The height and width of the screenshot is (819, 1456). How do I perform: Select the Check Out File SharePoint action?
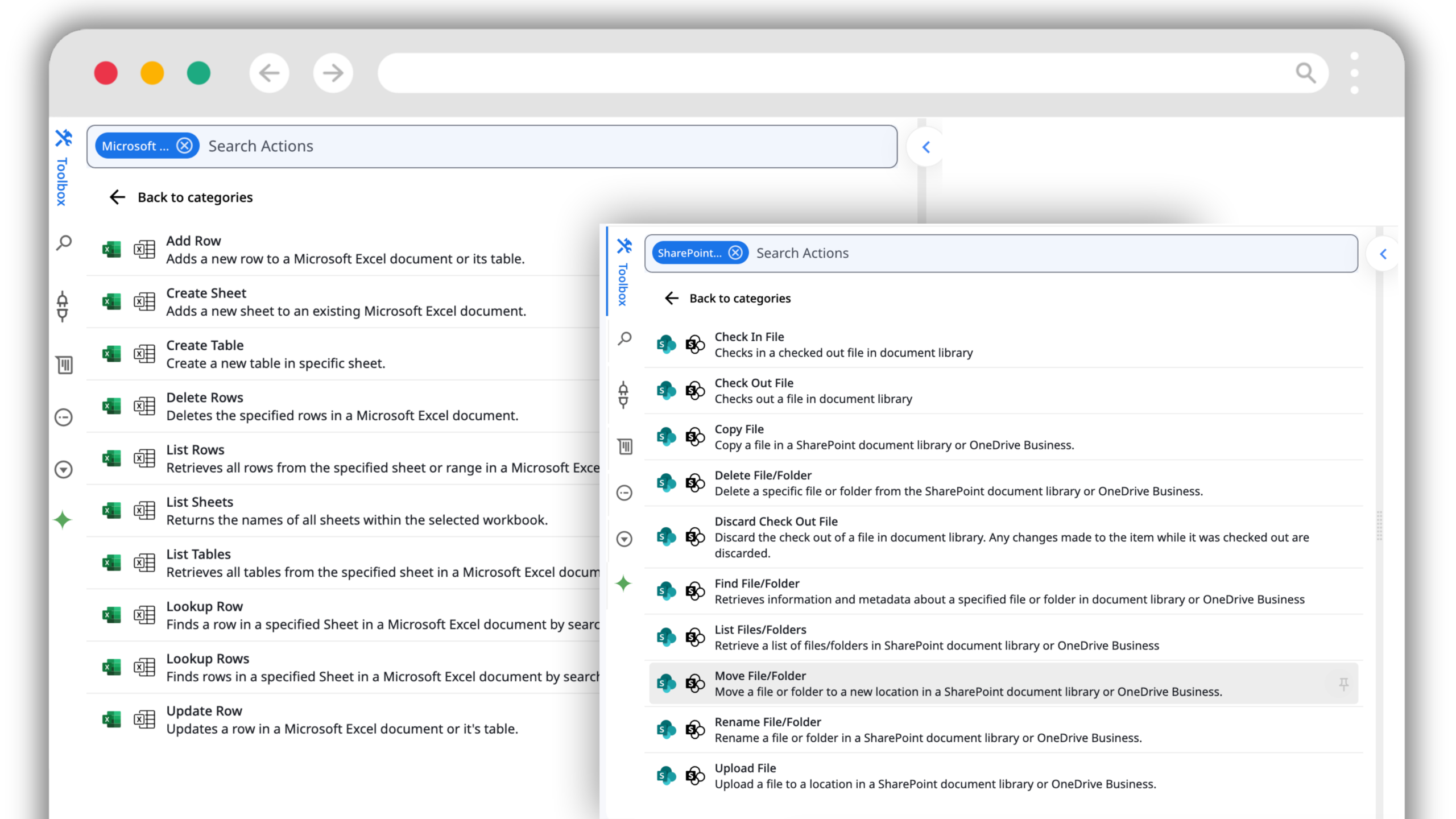(1004, 391)
